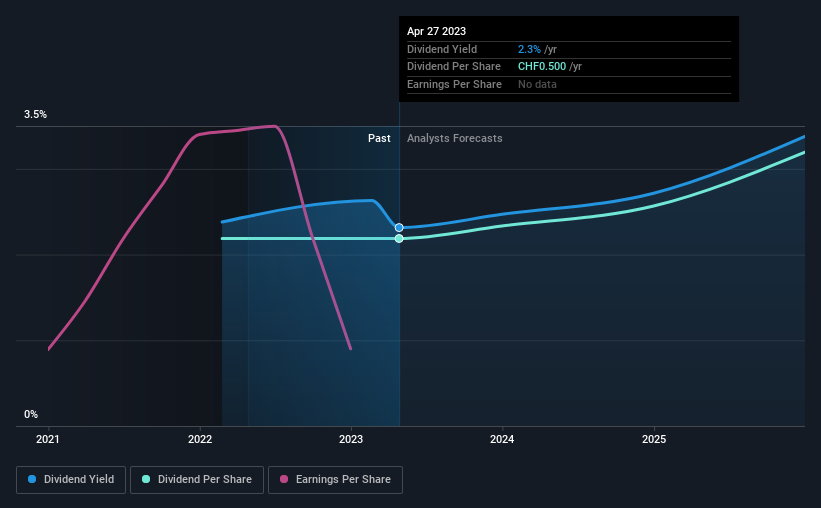The height and width of the screenshot is (508, 821).
Task: Click the 2024 axis label
Action: click(502, 439)
